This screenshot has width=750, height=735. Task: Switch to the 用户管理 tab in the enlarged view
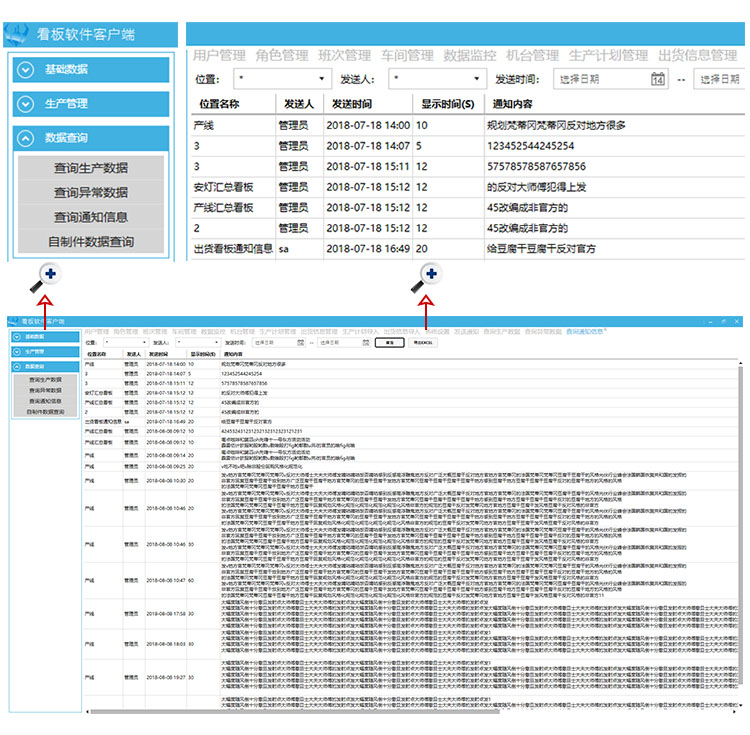tap(219, 55)
